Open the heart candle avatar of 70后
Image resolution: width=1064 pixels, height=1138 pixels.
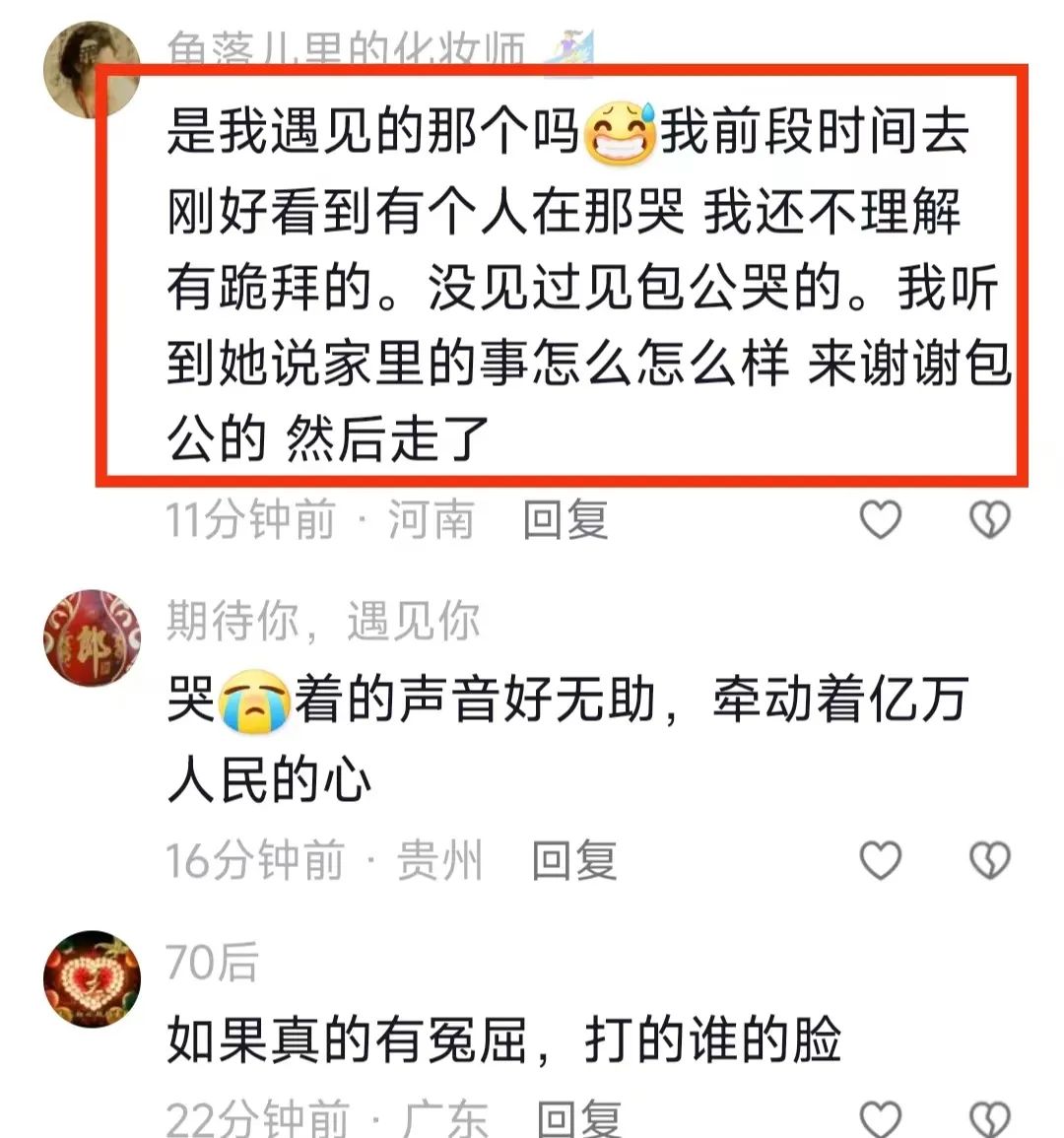click(x=92, y=978)
